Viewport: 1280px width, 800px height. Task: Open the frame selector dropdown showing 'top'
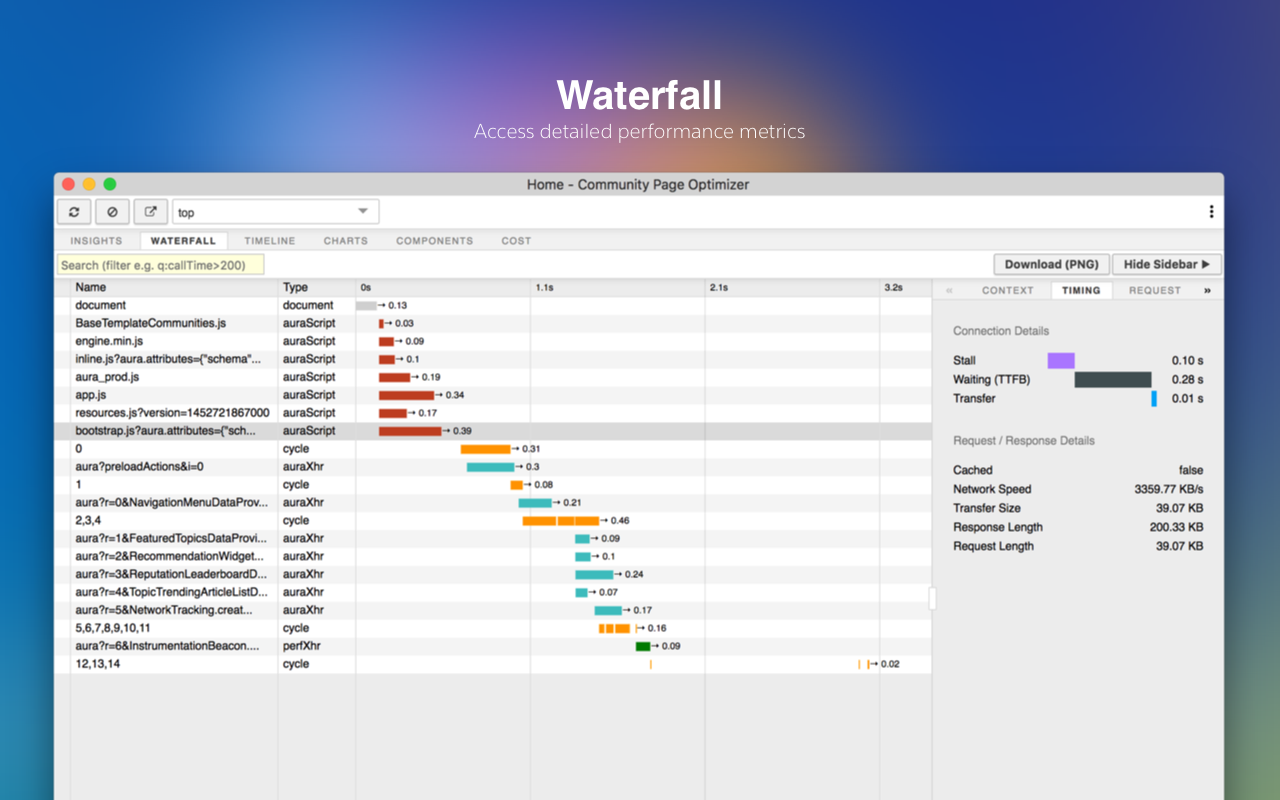pyautogui.click(x=275, y=211)
